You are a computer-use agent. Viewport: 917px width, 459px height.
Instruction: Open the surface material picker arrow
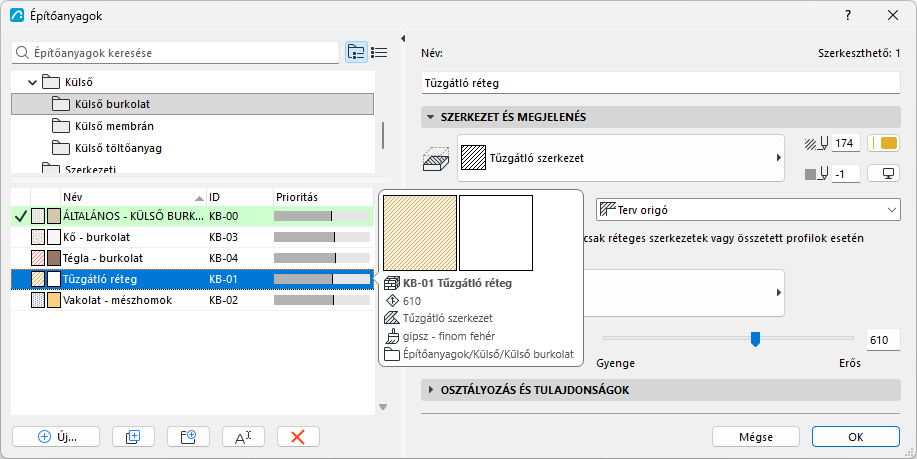(778, 292)
